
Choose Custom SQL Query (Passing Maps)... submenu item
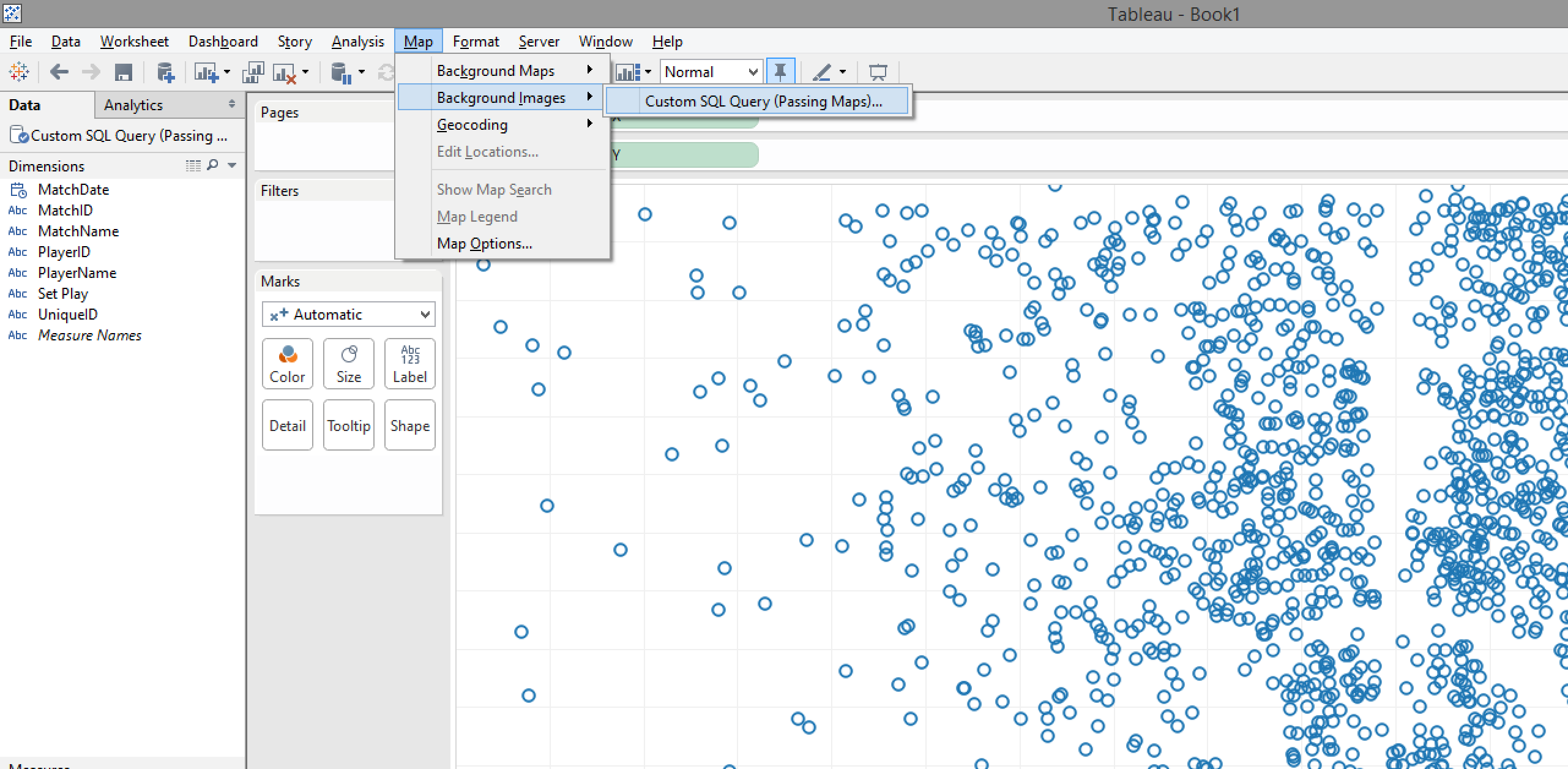tap(757, 102)
